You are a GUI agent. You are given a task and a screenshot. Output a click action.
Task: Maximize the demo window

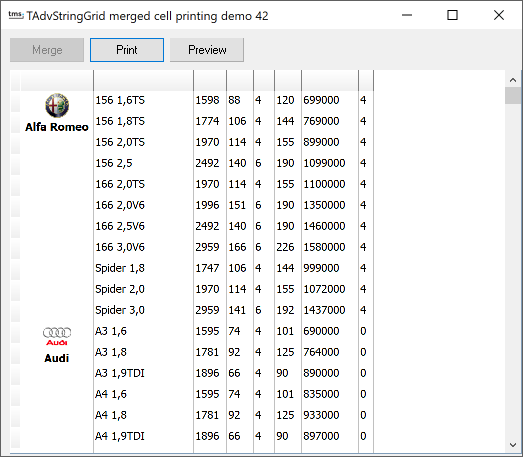pos(452,15)
